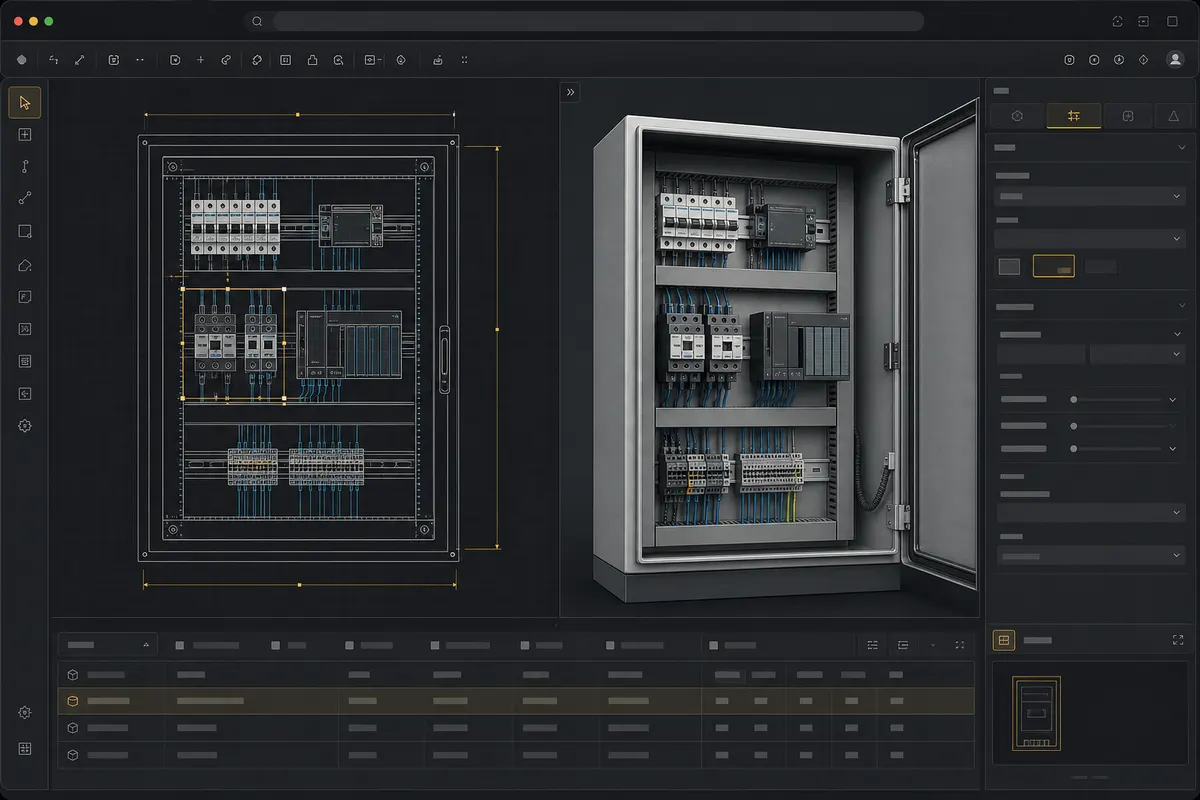Click the tray upload icon in toolbar

point(437,60)
